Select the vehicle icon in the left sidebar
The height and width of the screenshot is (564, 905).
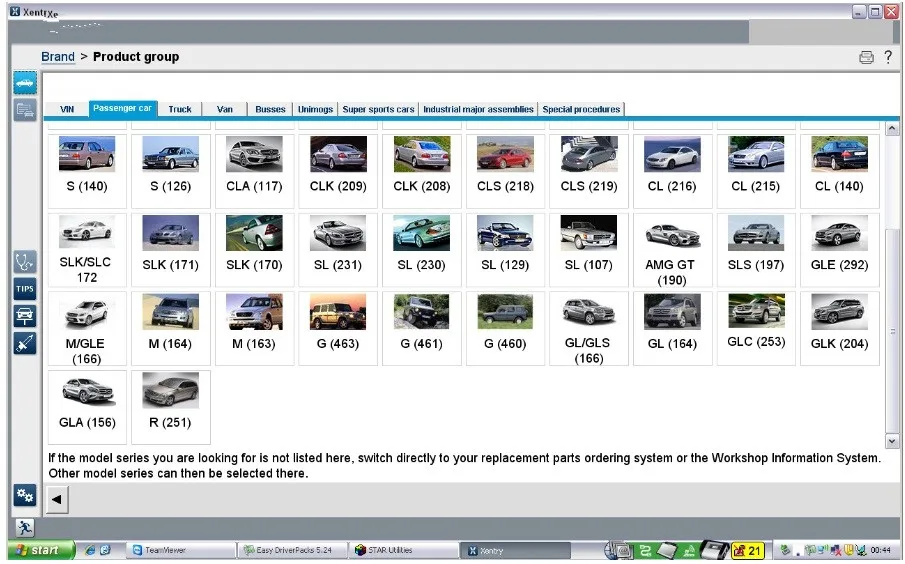coord(25,83)
